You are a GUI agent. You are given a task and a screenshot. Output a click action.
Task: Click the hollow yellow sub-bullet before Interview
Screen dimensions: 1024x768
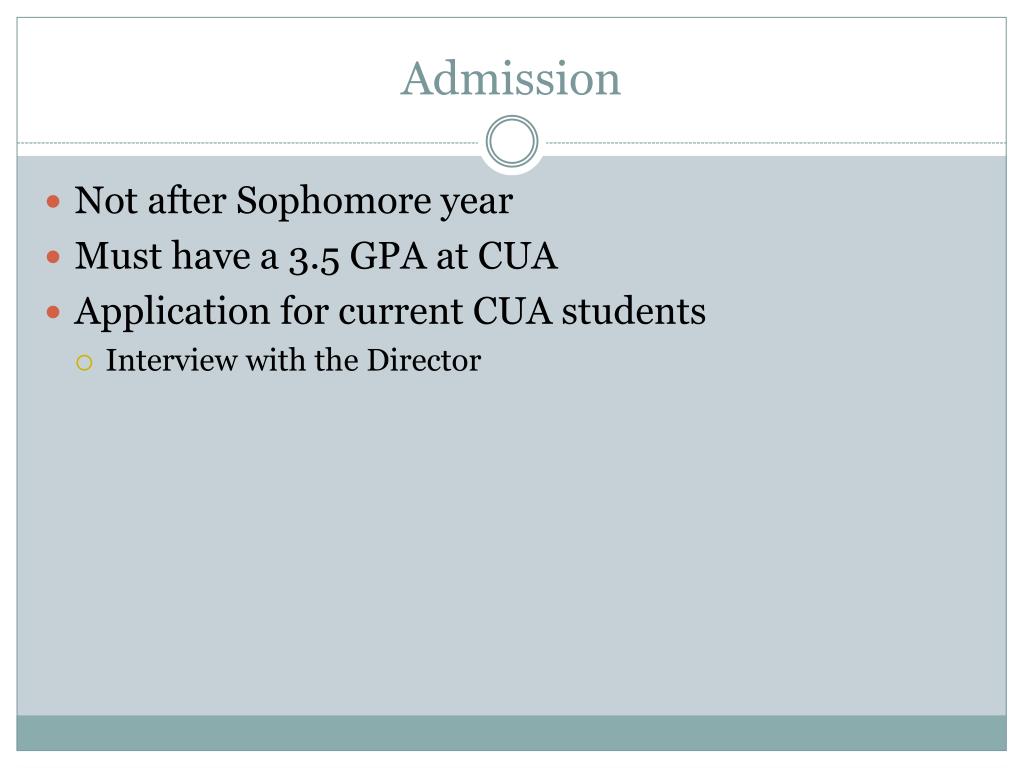(84, 362)
